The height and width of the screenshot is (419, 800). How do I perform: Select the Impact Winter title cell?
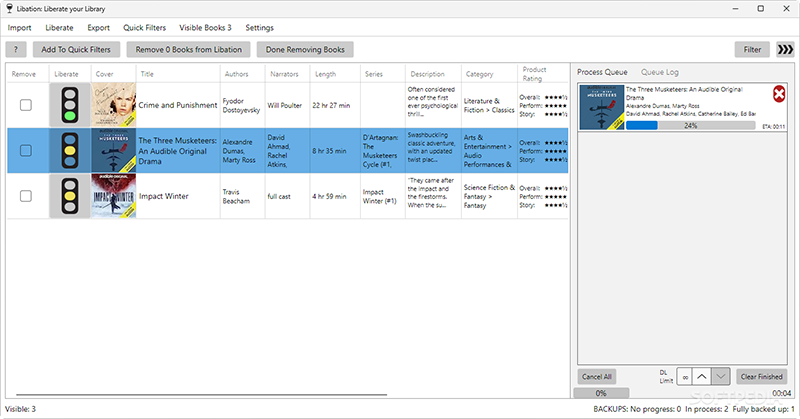(x=178, y=196)
